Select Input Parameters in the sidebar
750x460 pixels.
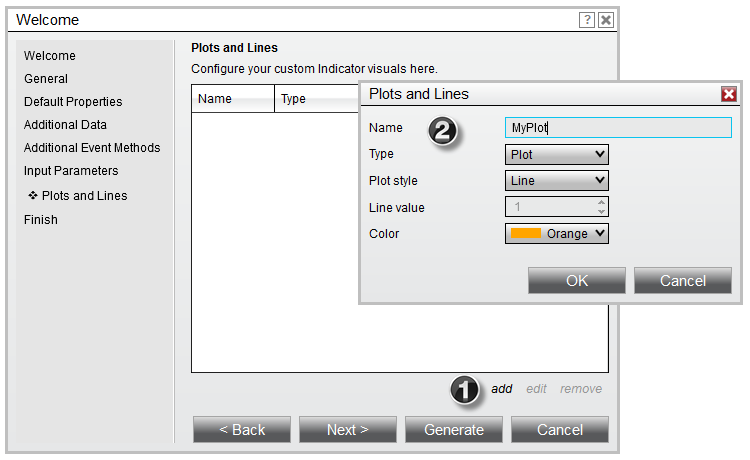(x=71, y=171)
